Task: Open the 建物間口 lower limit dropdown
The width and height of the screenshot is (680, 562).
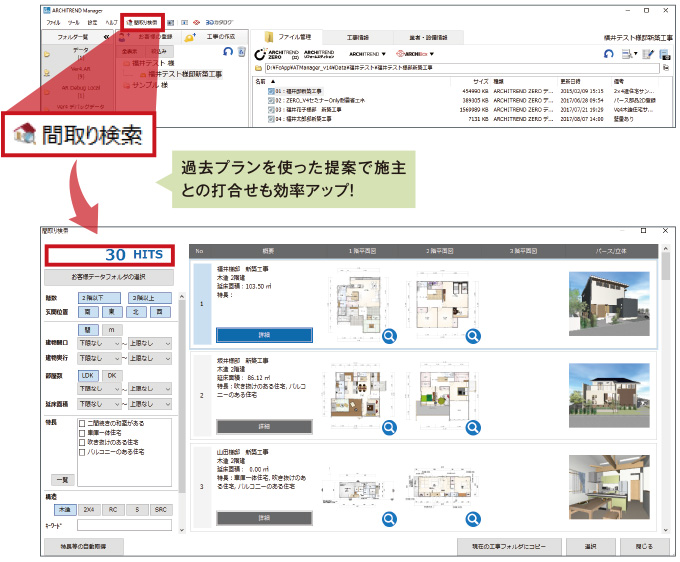Action: click(99, 343)
